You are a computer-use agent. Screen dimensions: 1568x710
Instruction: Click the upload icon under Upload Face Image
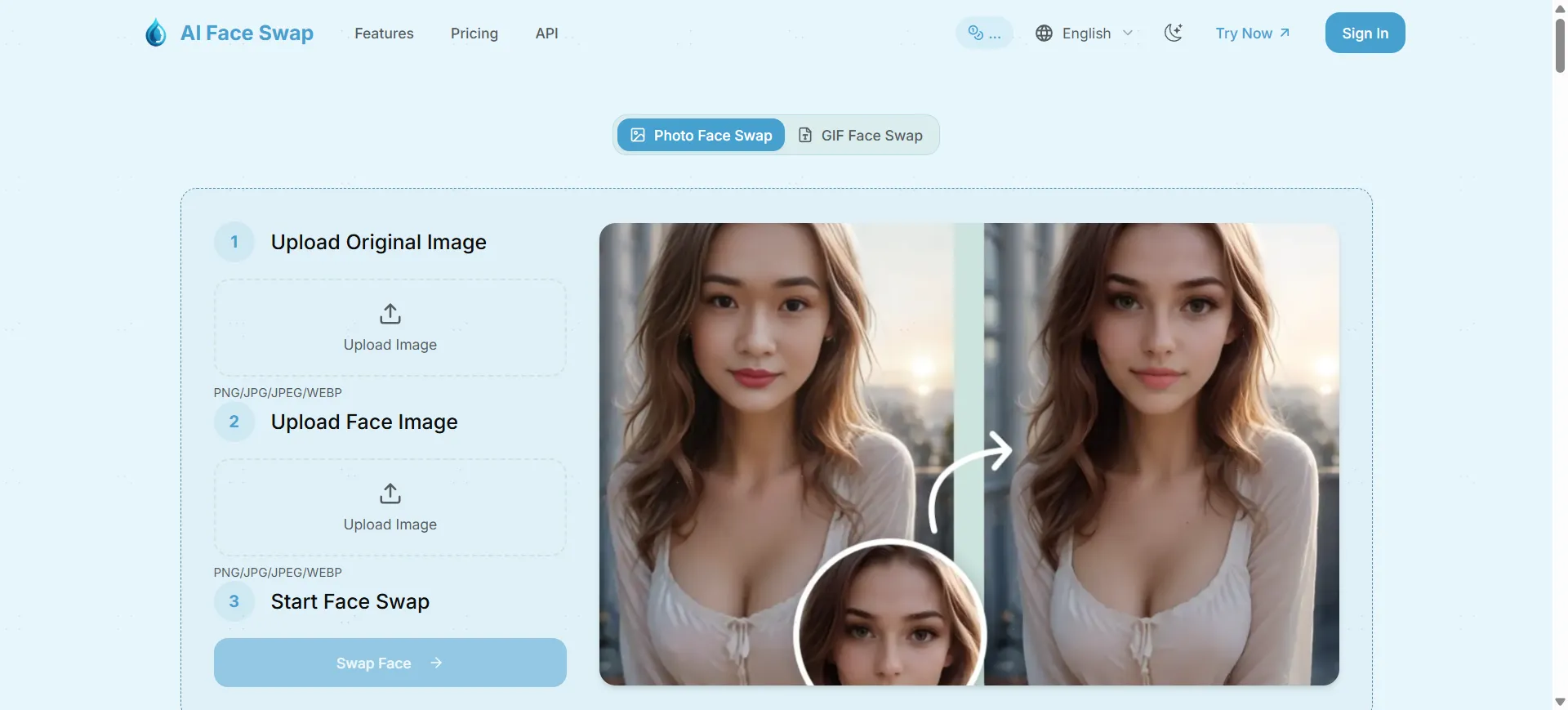390,493
